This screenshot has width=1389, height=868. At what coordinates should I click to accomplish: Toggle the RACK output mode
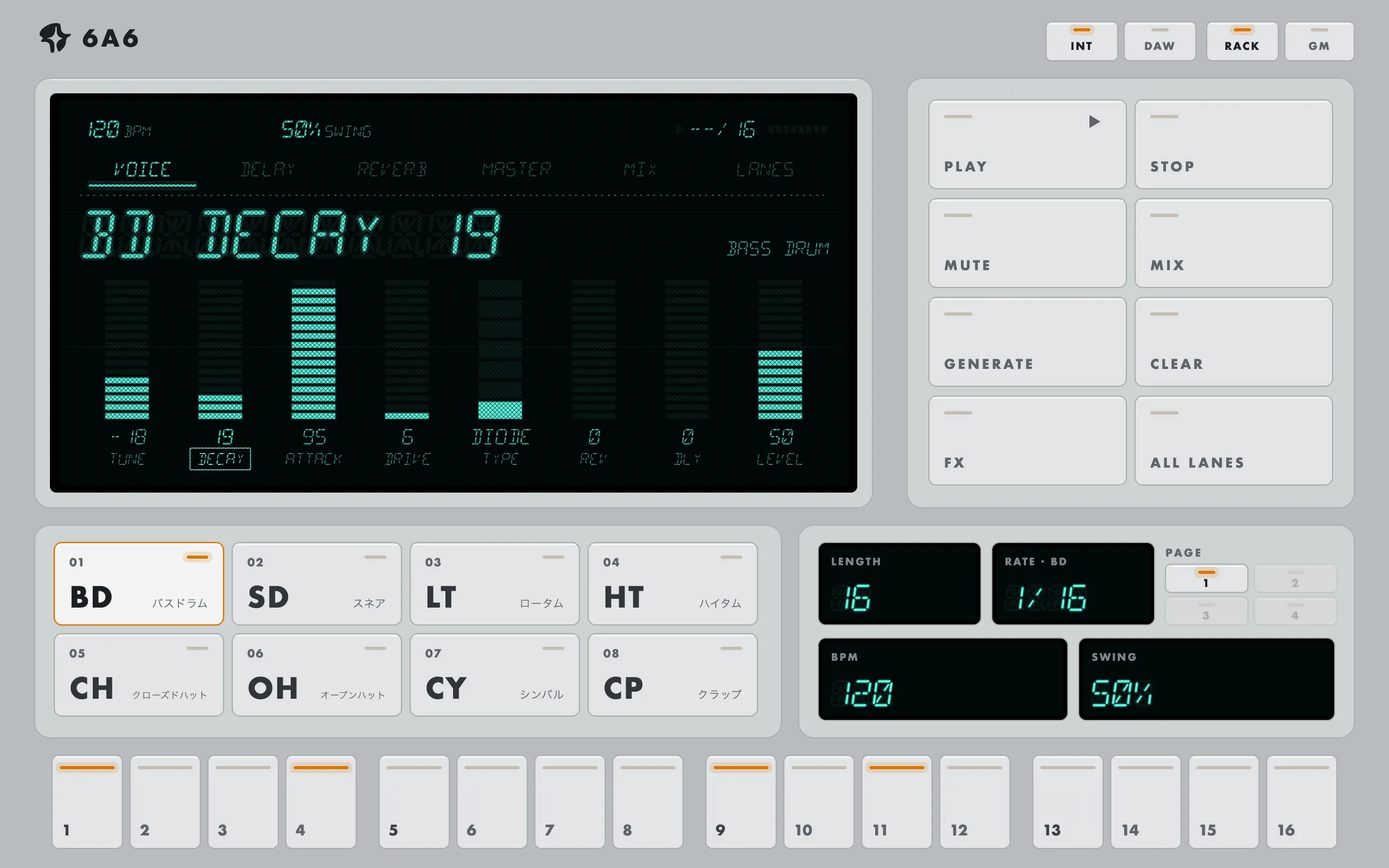[x=1241, y=41]
